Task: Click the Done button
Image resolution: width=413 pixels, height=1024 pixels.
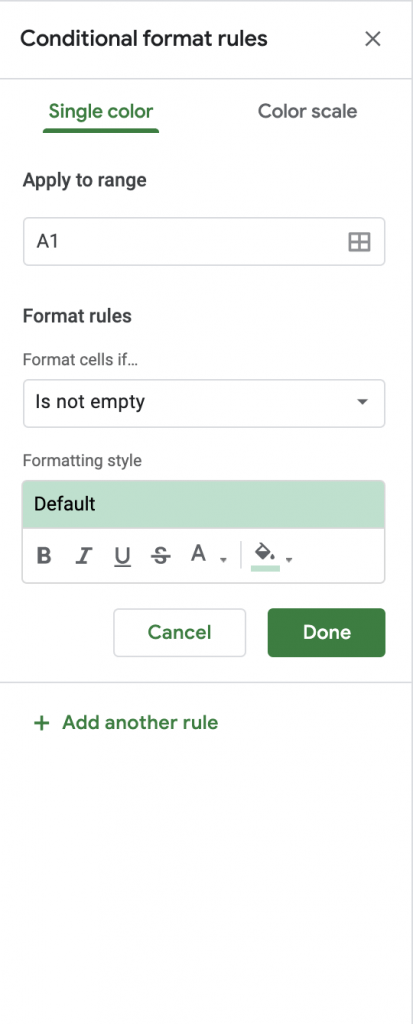Action: 326,632
